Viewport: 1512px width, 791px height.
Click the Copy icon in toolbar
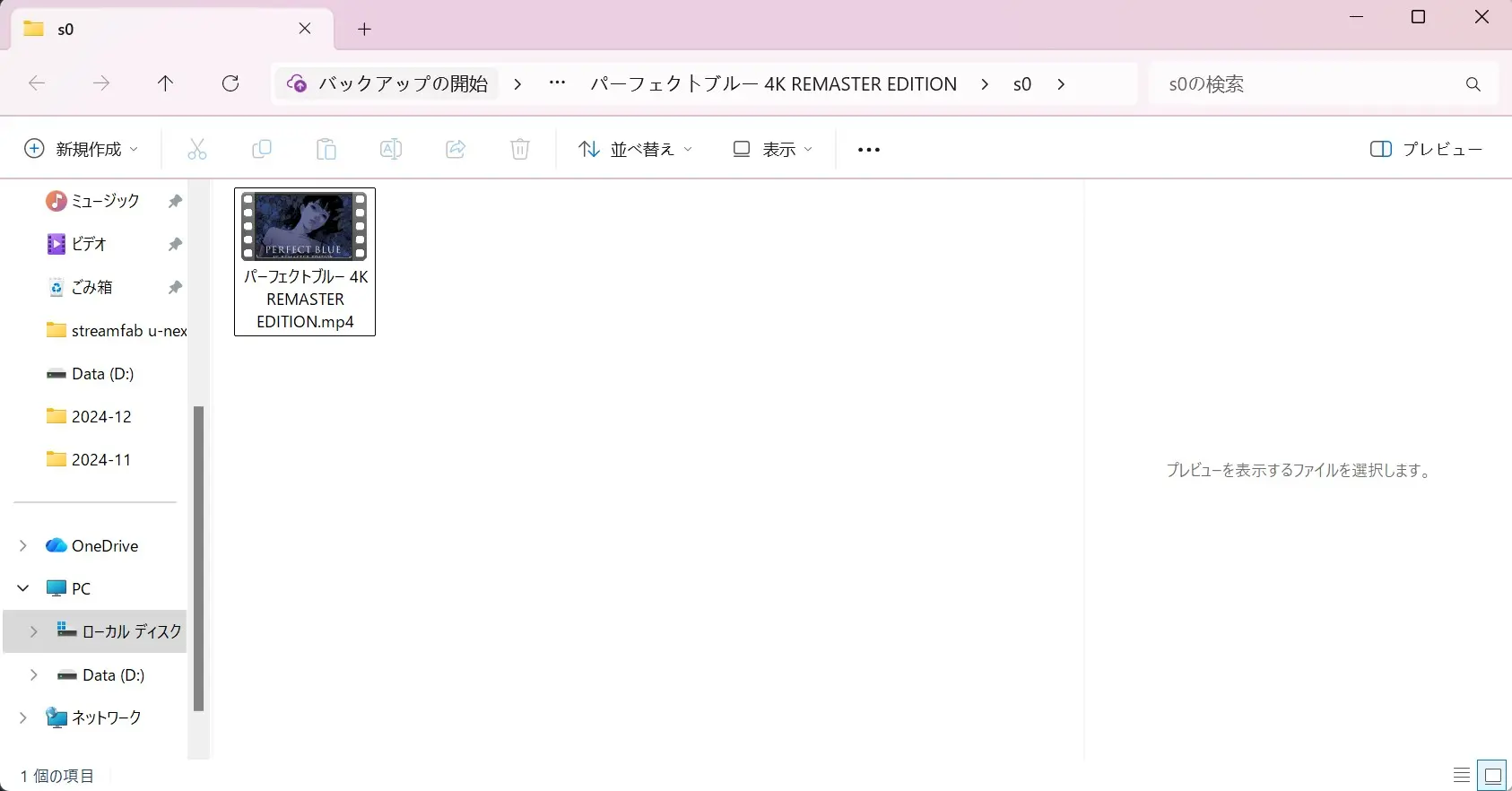tap(262, 150)
